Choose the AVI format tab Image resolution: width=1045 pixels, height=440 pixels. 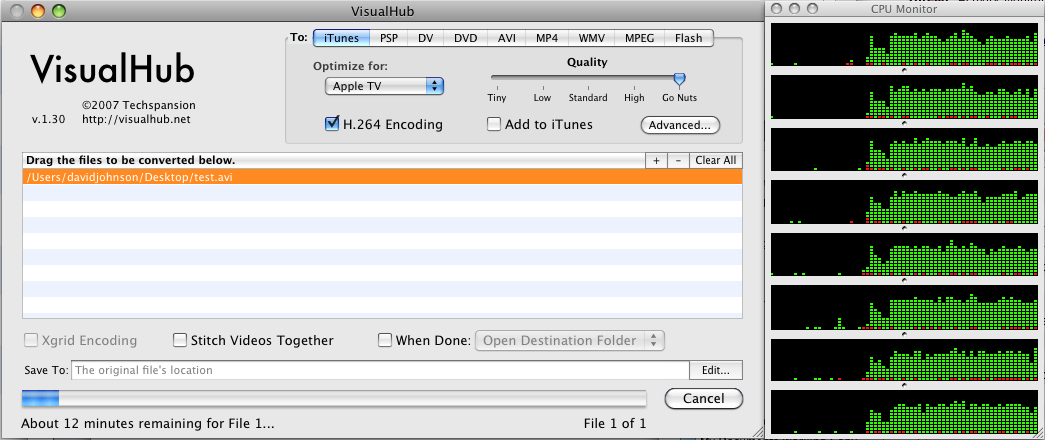coord(507,38)
